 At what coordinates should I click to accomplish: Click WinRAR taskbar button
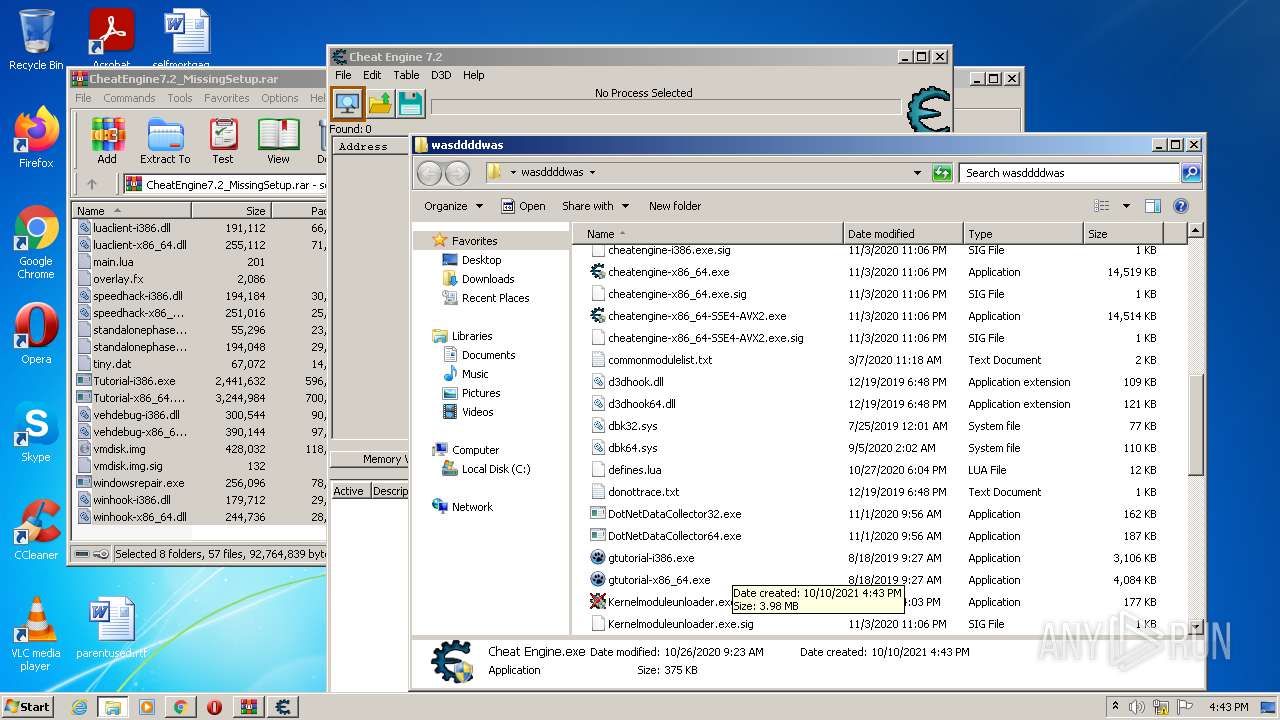click(x=249, y=707)
